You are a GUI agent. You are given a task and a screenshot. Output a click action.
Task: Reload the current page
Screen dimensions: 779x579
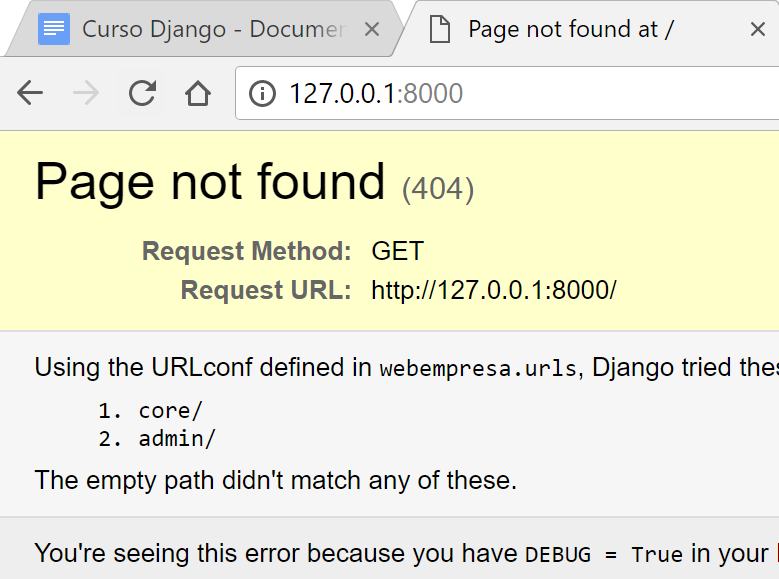(x=143, y=93)
